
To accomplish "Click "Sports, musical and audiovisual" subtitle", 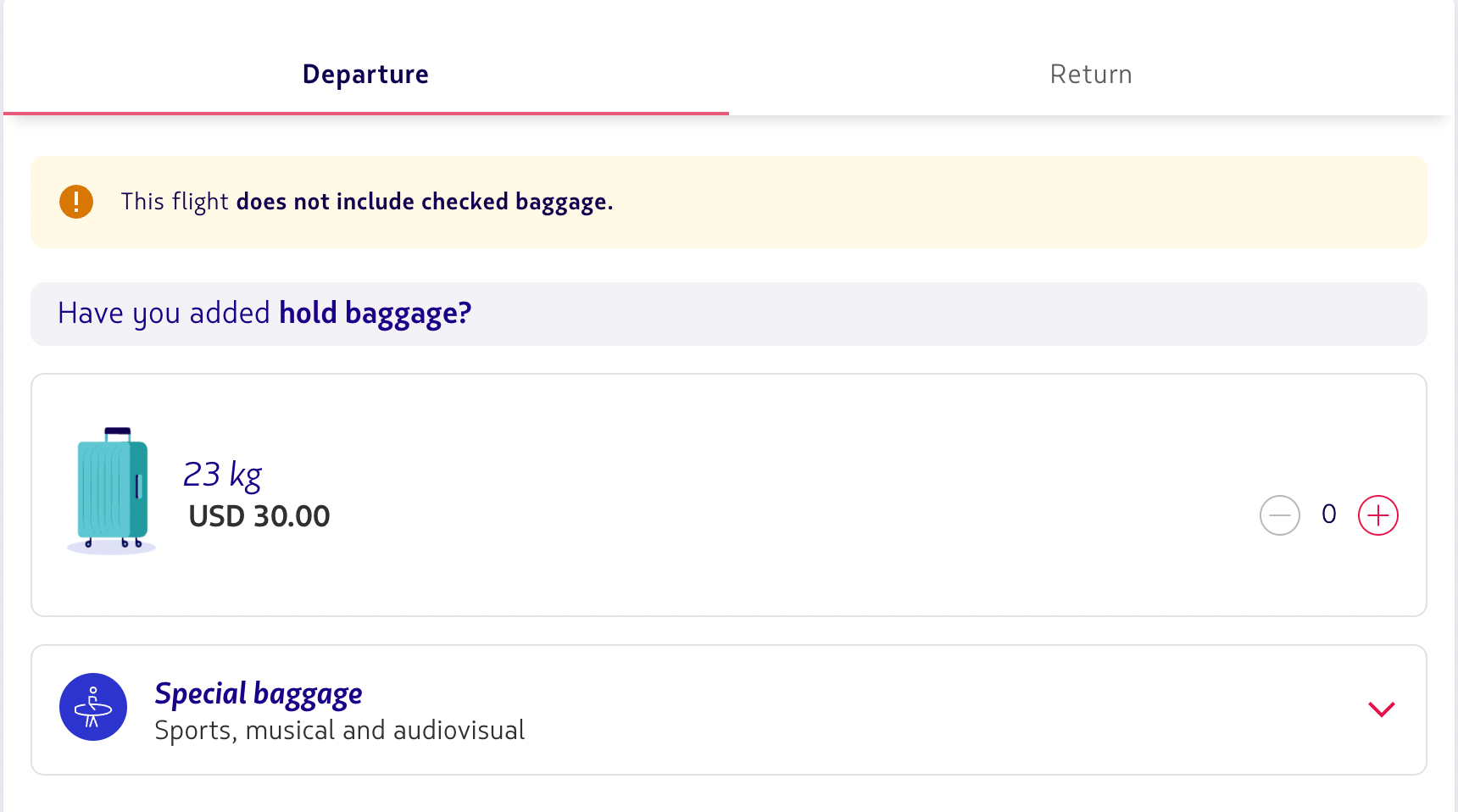I will [340, 731].
